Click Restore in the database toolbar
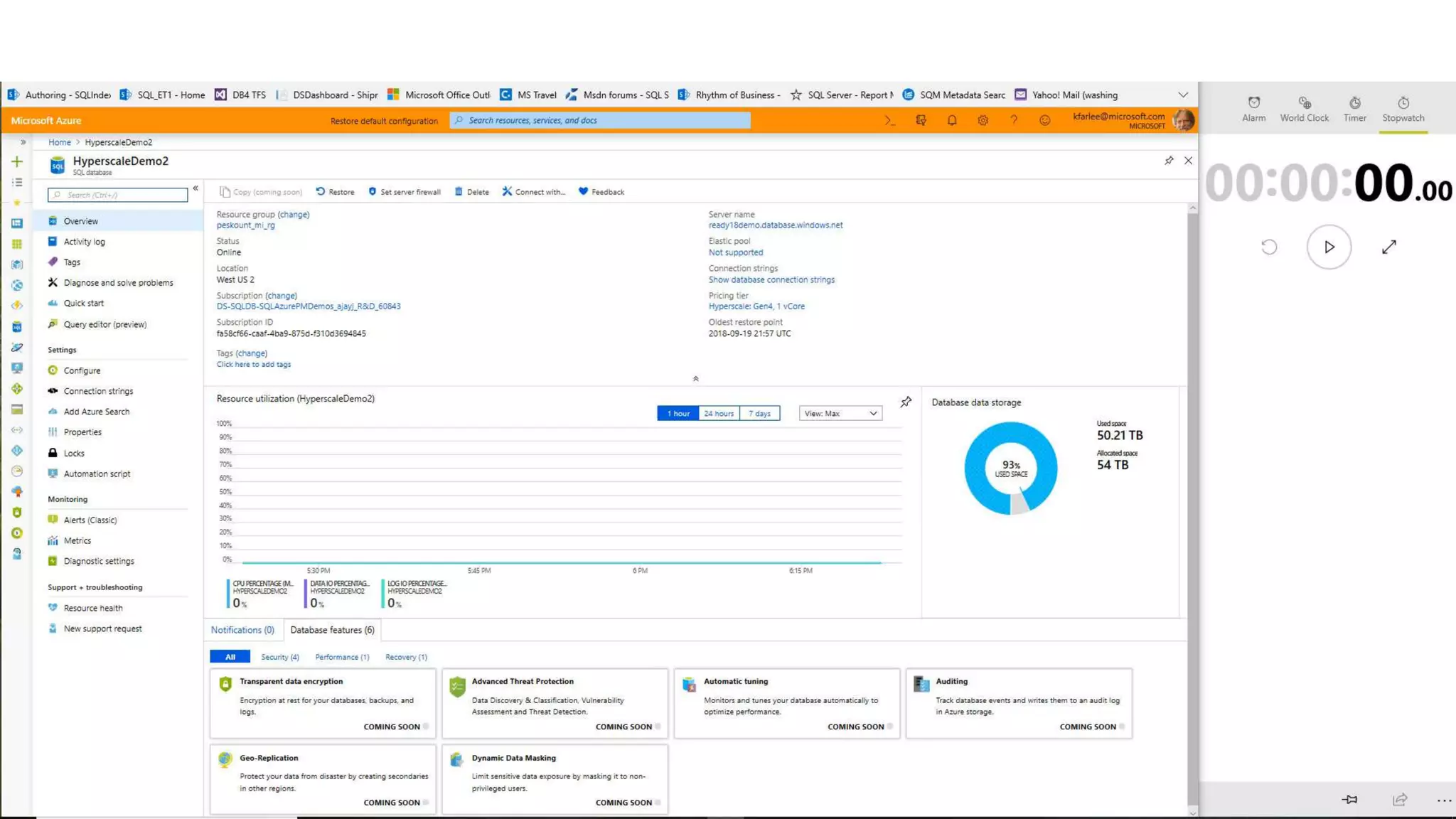 click(335, 192)
